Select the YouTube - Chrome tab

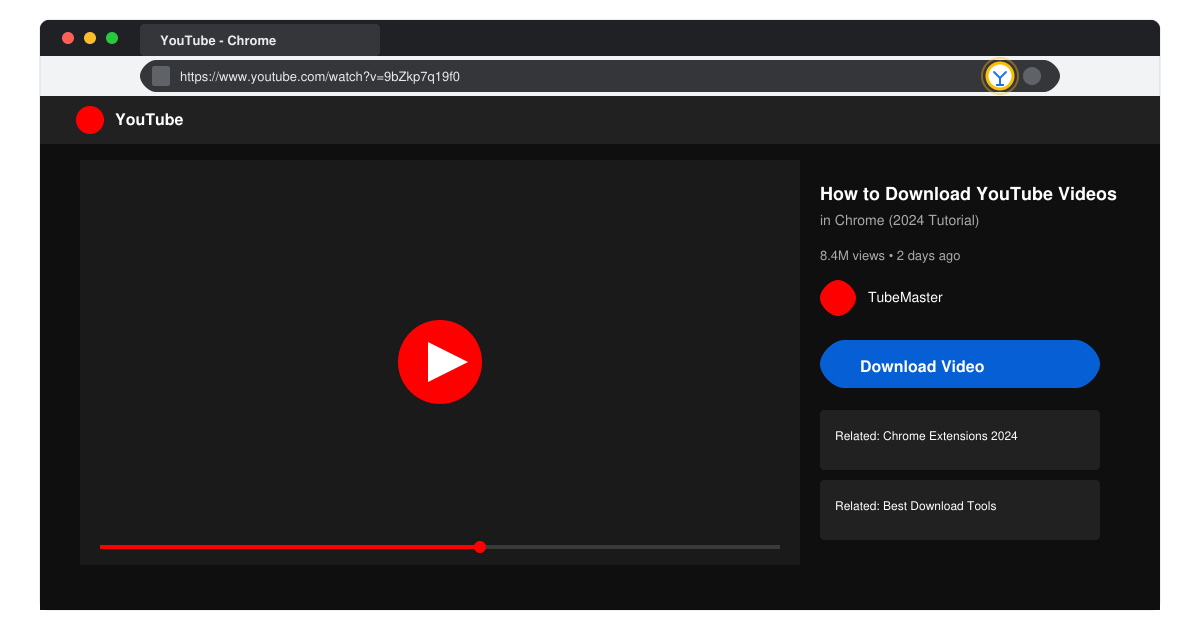(x=260, y=40)
